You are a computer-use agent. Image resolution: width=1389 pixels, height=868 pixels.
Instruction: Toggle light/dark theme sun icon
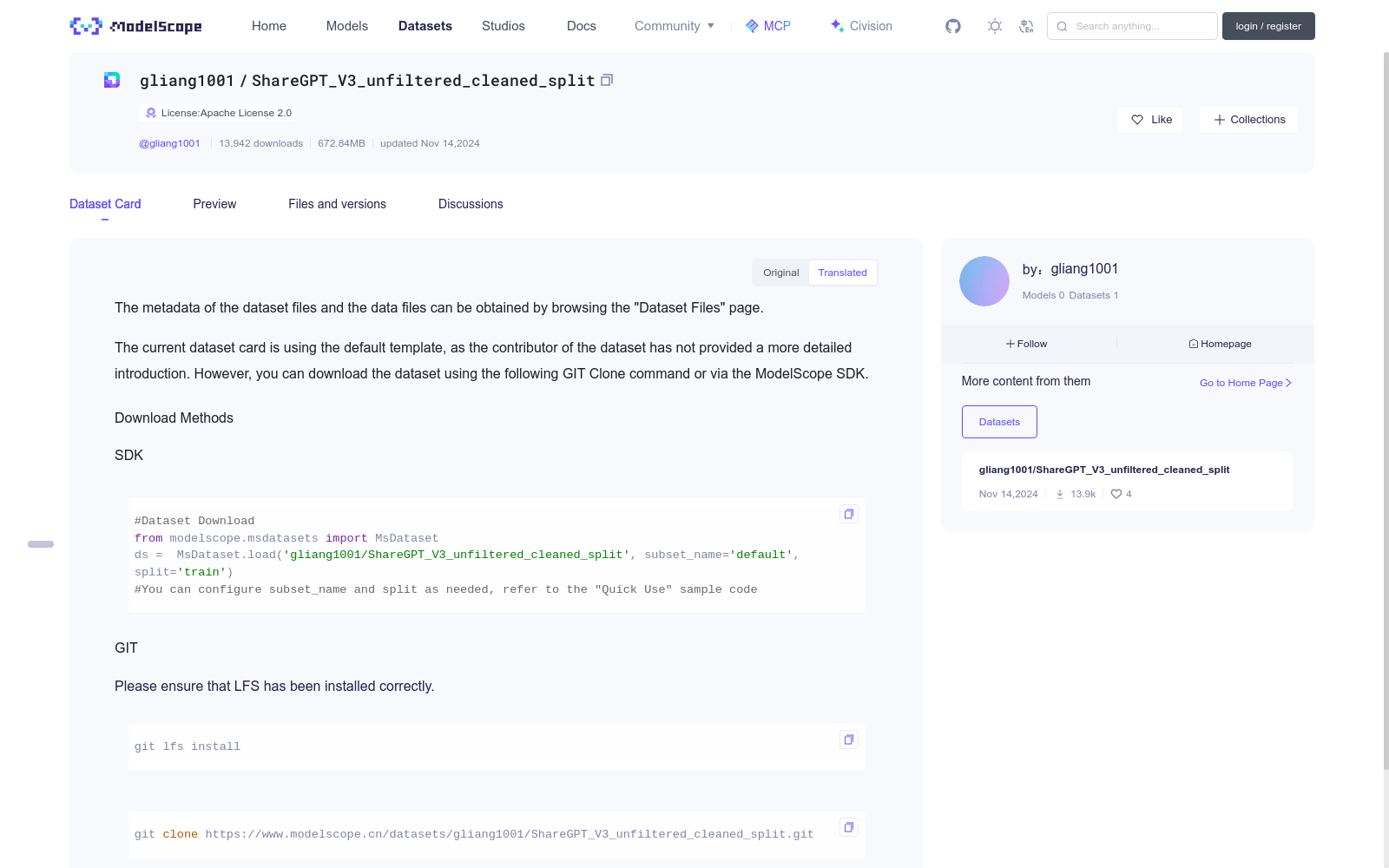pos(995,26)
